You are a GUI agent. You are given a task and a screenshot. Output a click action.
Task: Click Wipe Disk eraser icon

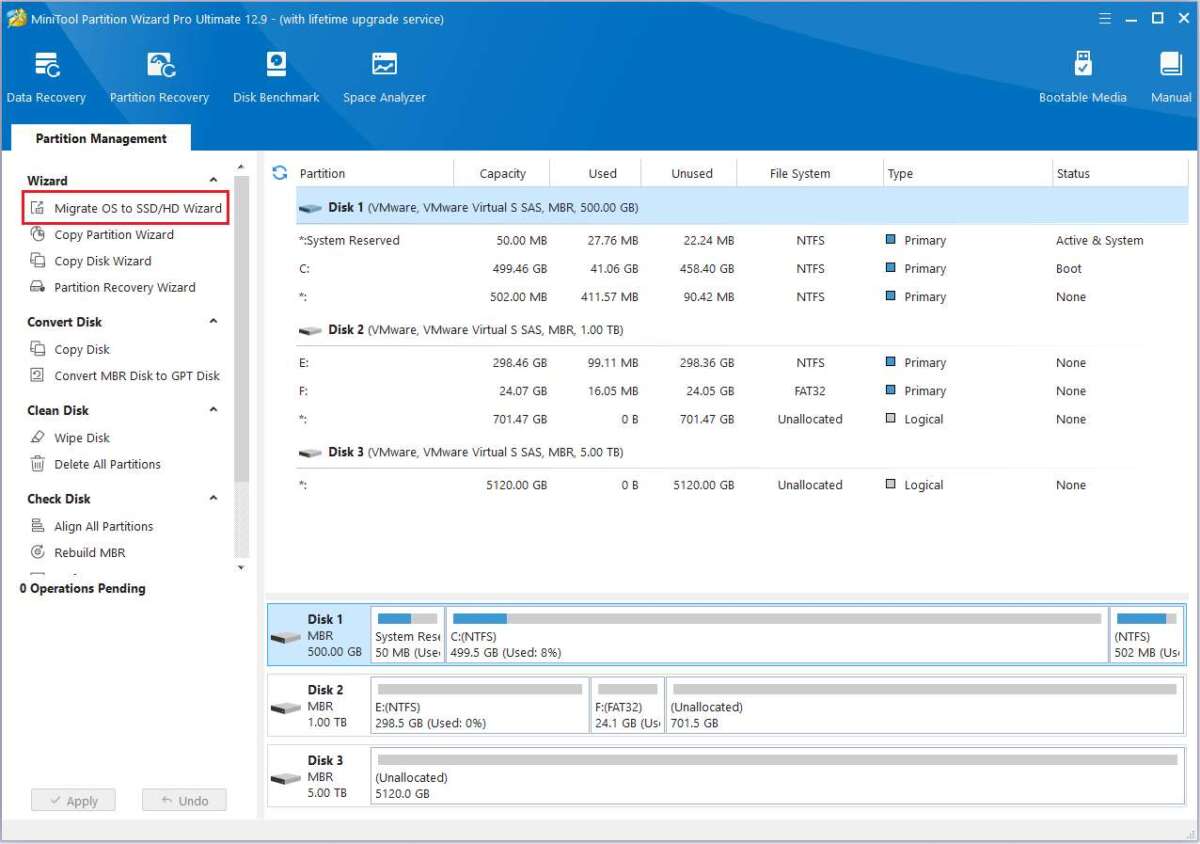coord(38,437)
